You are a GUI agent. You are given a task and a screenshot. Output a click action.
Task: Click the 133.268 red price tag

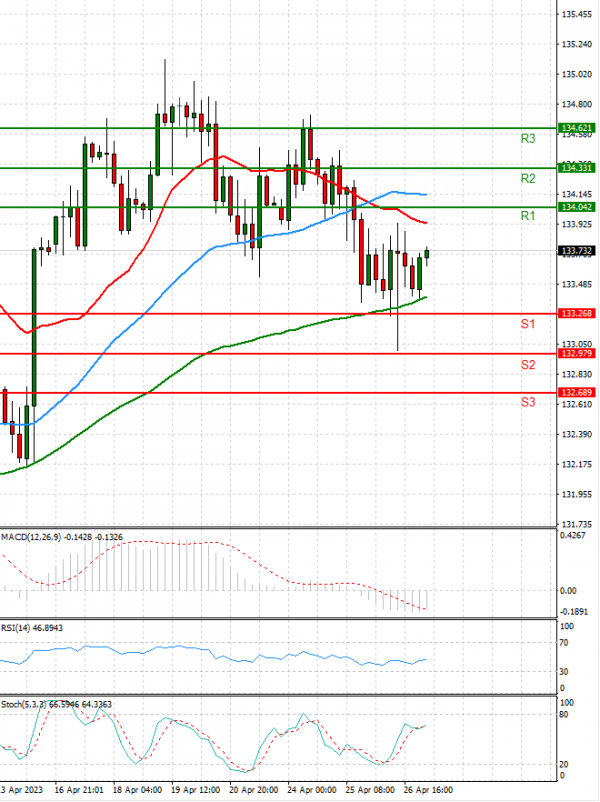pos(575,314)
